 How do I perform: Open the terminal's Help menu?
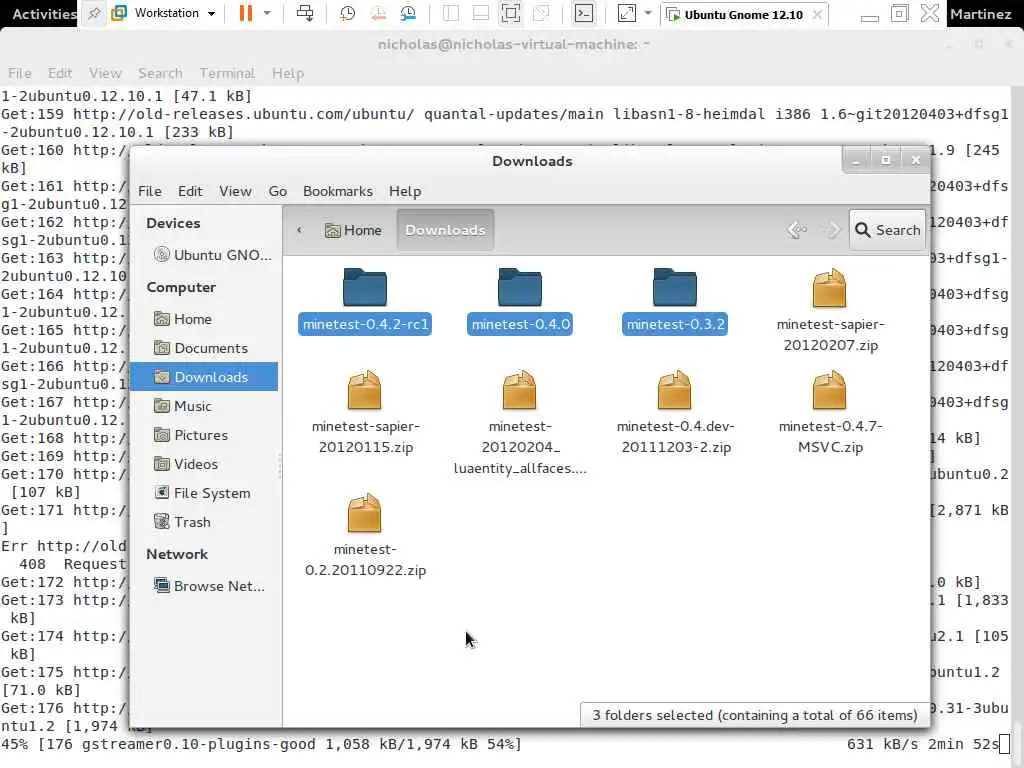[287, 73]
